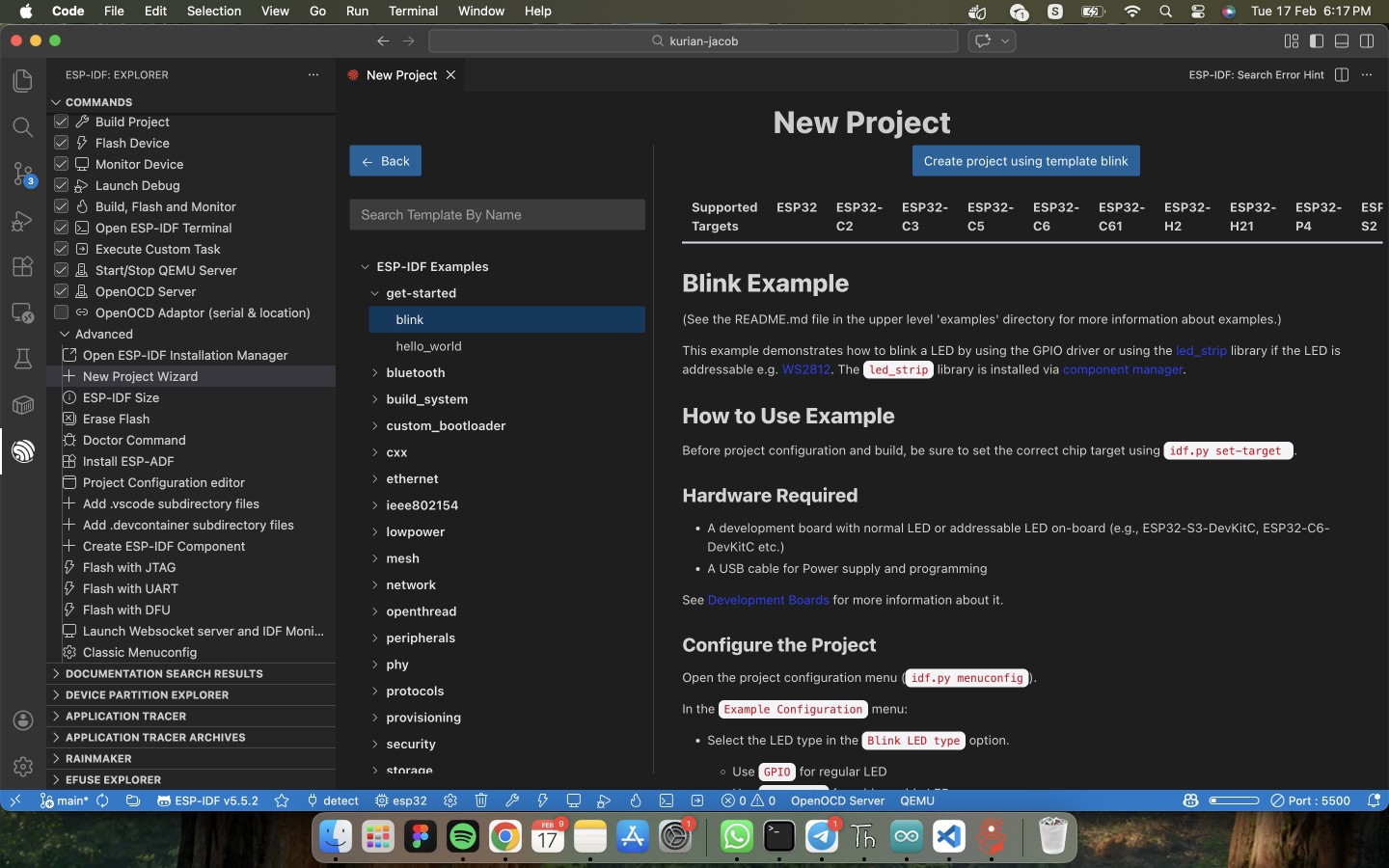Uncheck the Build Project checkbox
Screen dimensions: 1389x868
[x=61, y=122]
